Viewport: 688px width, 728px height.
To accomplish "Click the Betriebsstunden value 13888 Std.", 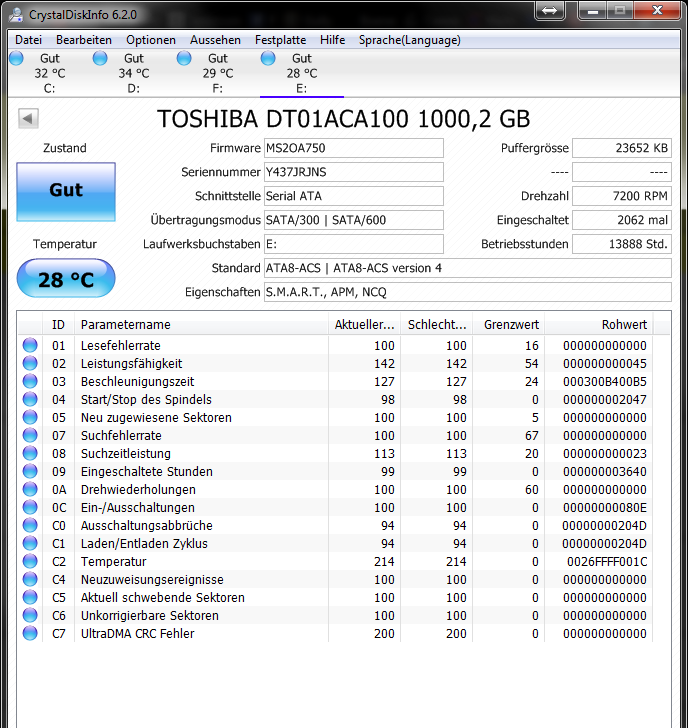I will click(x=622, y=244).
